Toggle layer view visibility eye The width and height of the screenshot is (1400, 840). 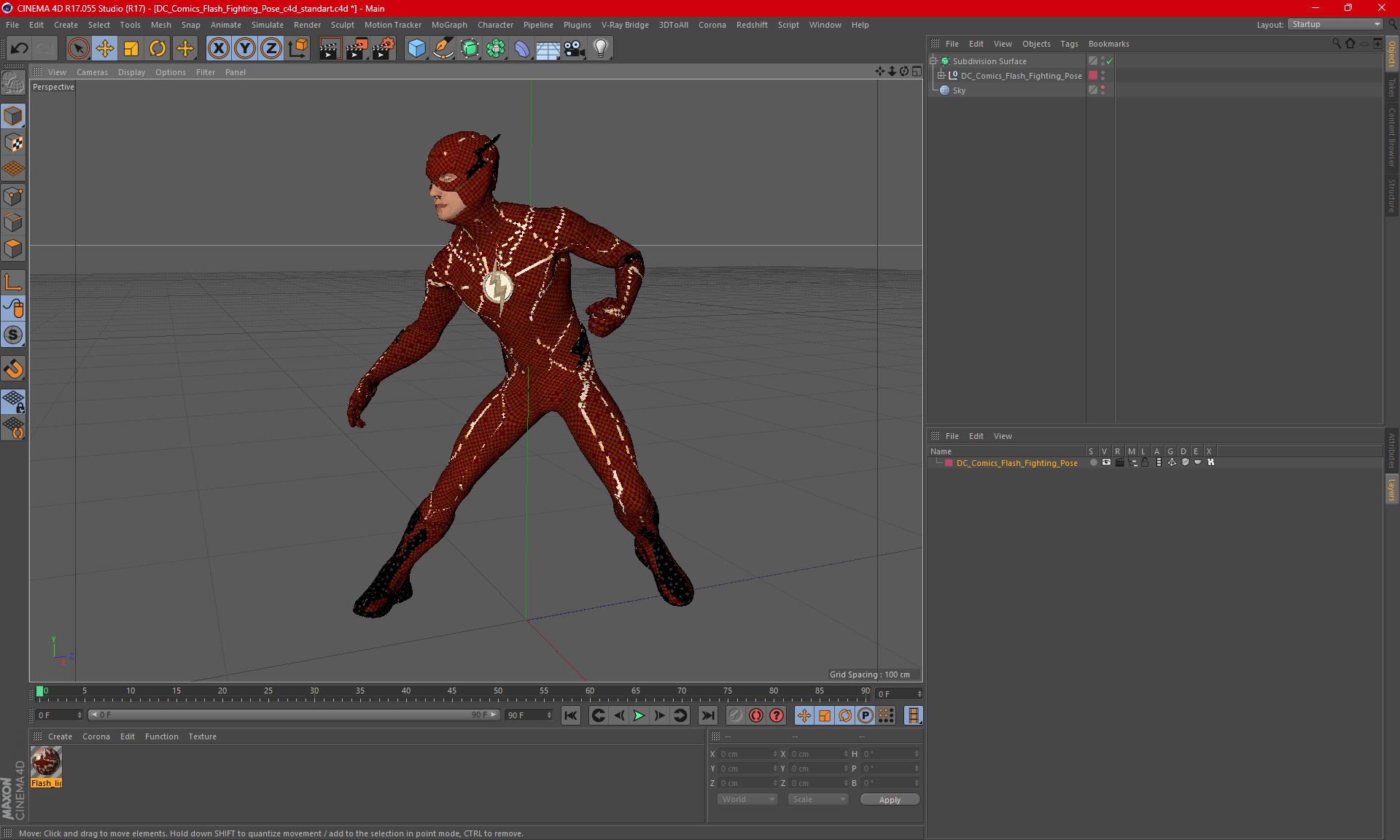click(x=1106, y=462)
